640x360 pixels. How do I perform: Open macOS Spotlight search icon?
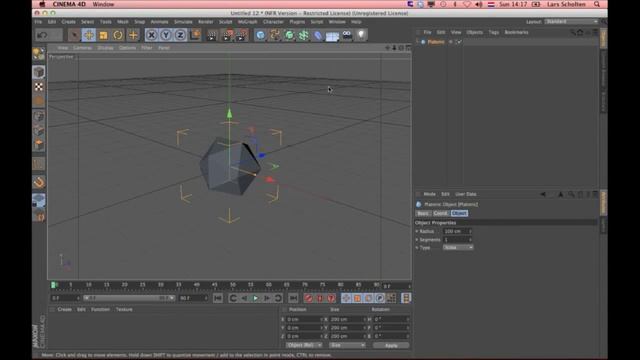(597, 4)
